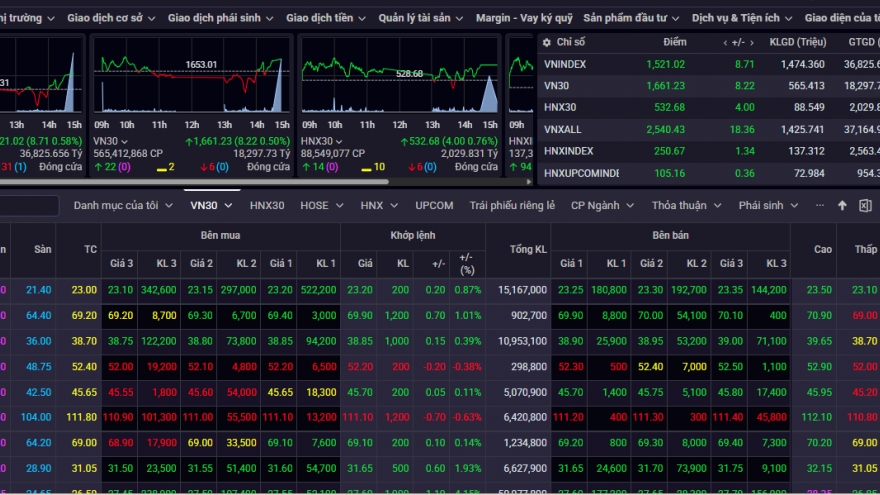The height and width of the screenshot is (495, 880).
Task: Expand the Thỏa thuận dropdown
Action: click(x=686, y=205)
